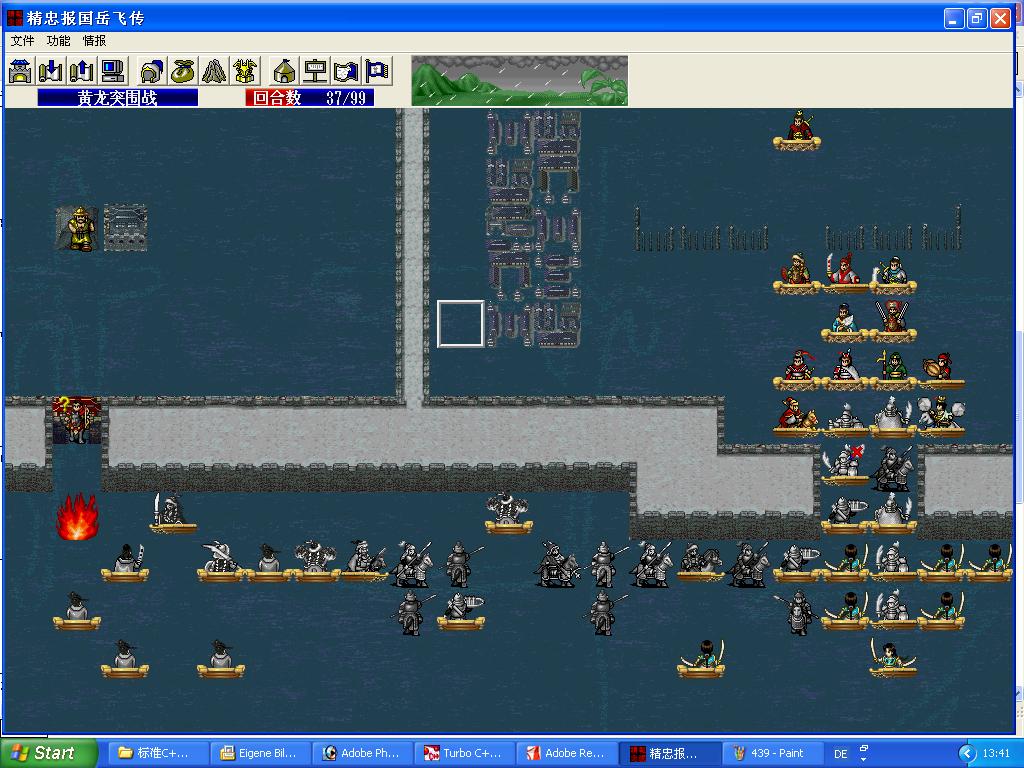Open the 功能 menu
The height and width of the screenshot is (768, 1024).
(x=58, y=40)
